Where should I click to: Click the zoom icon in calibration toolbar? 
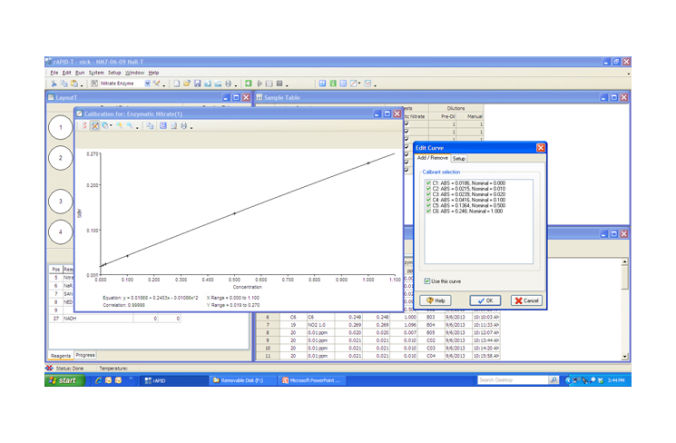[x=121, y=126]
